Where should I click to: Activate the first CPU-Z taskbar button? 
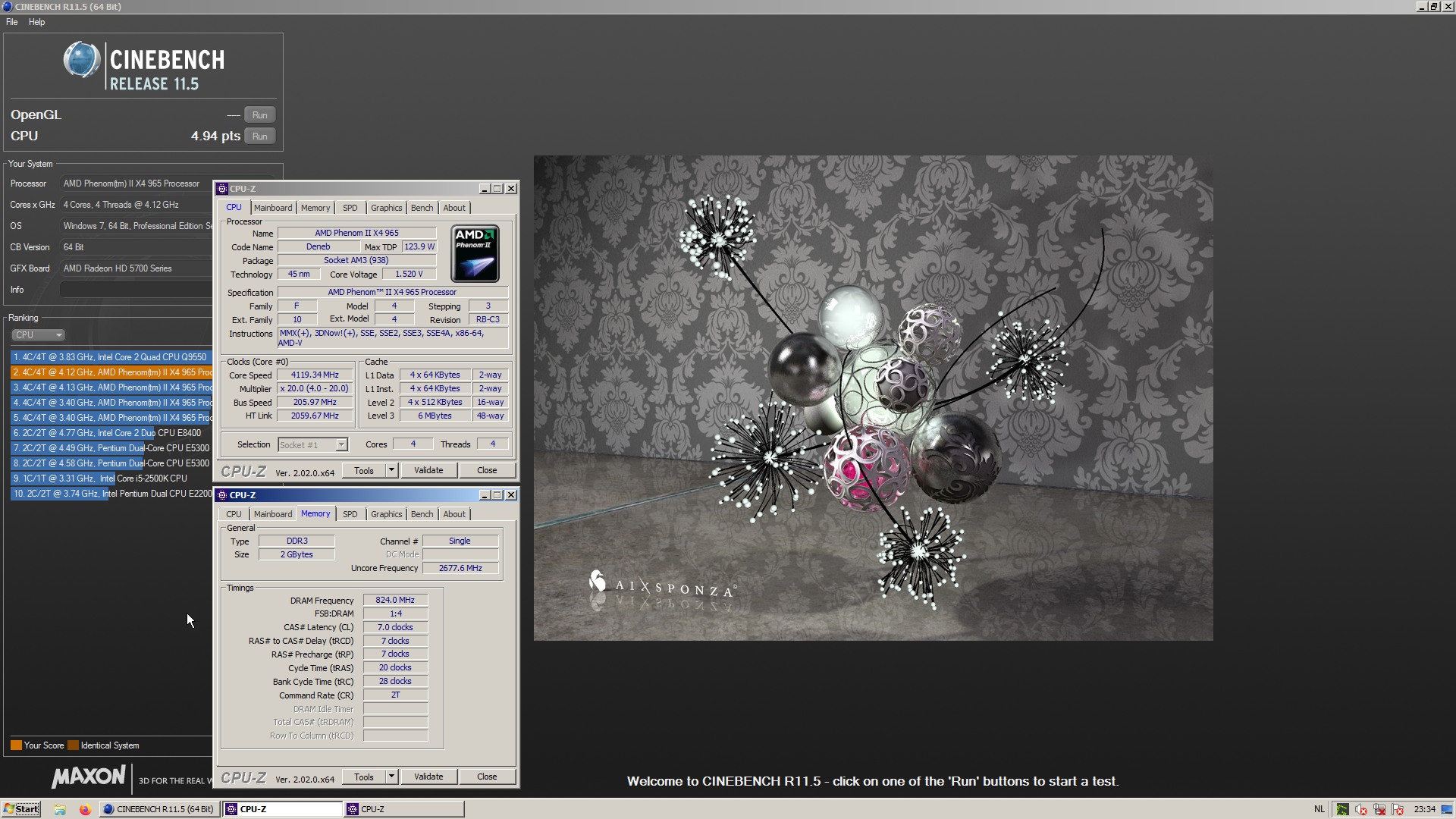[x=283, y=809]
